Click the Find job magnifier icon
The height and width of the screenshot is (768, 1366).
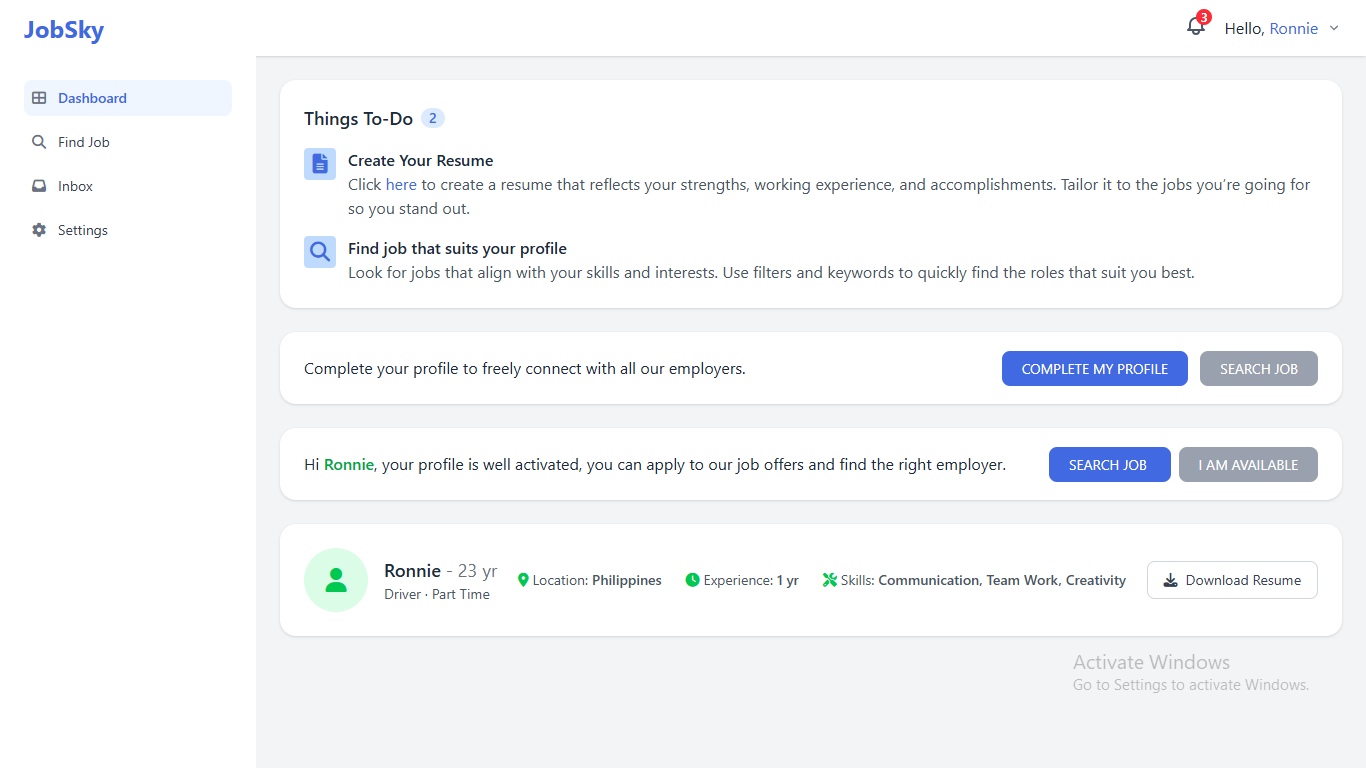[x=320, y=252]
